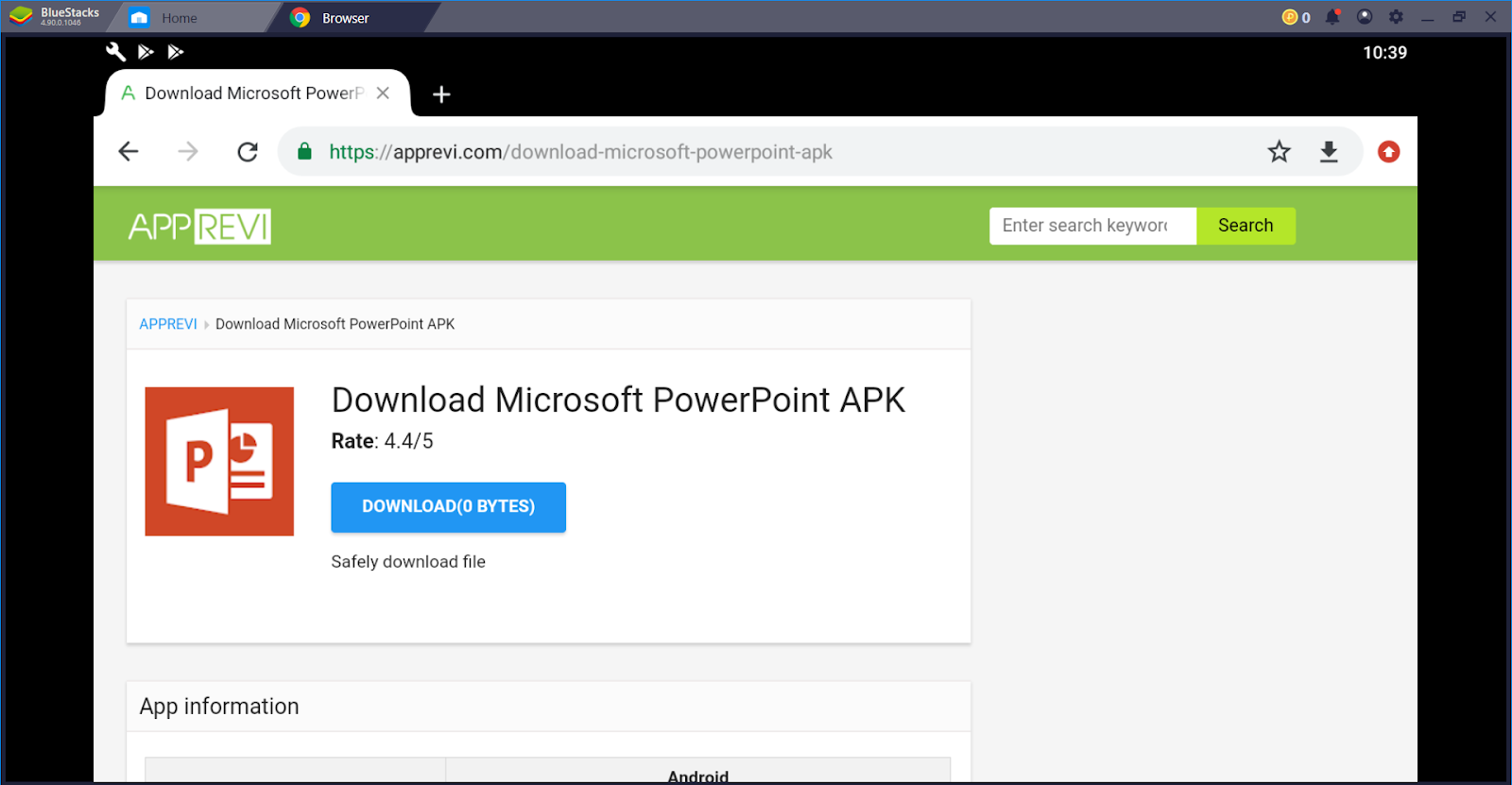Viewport: 1512px width, 785px height.
Task: Select the Download Microsoft PowerPoint browser tab
Action: point(254,94)
